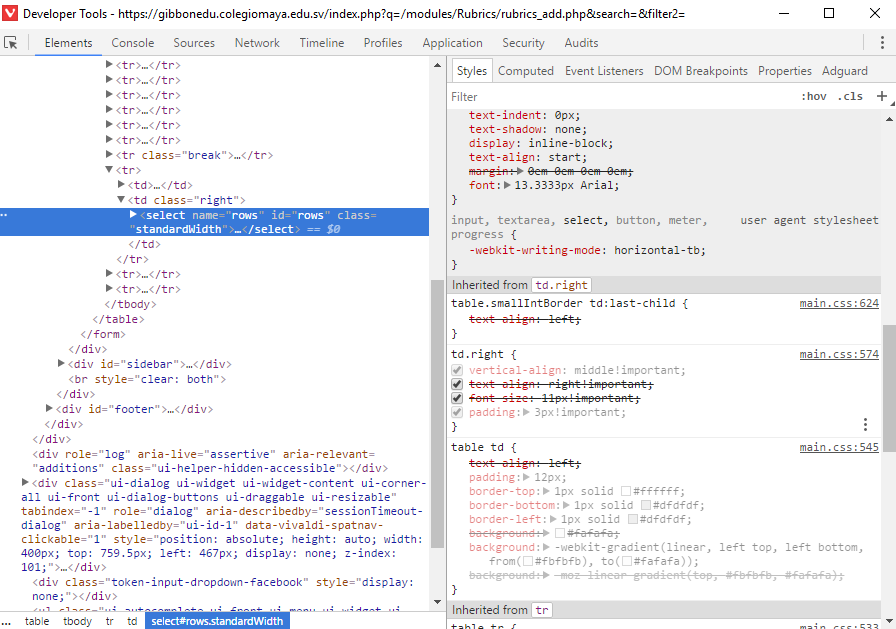Screen dimensions: 896x629
Task: Open the Sources tab
Action: click(194, 43)
